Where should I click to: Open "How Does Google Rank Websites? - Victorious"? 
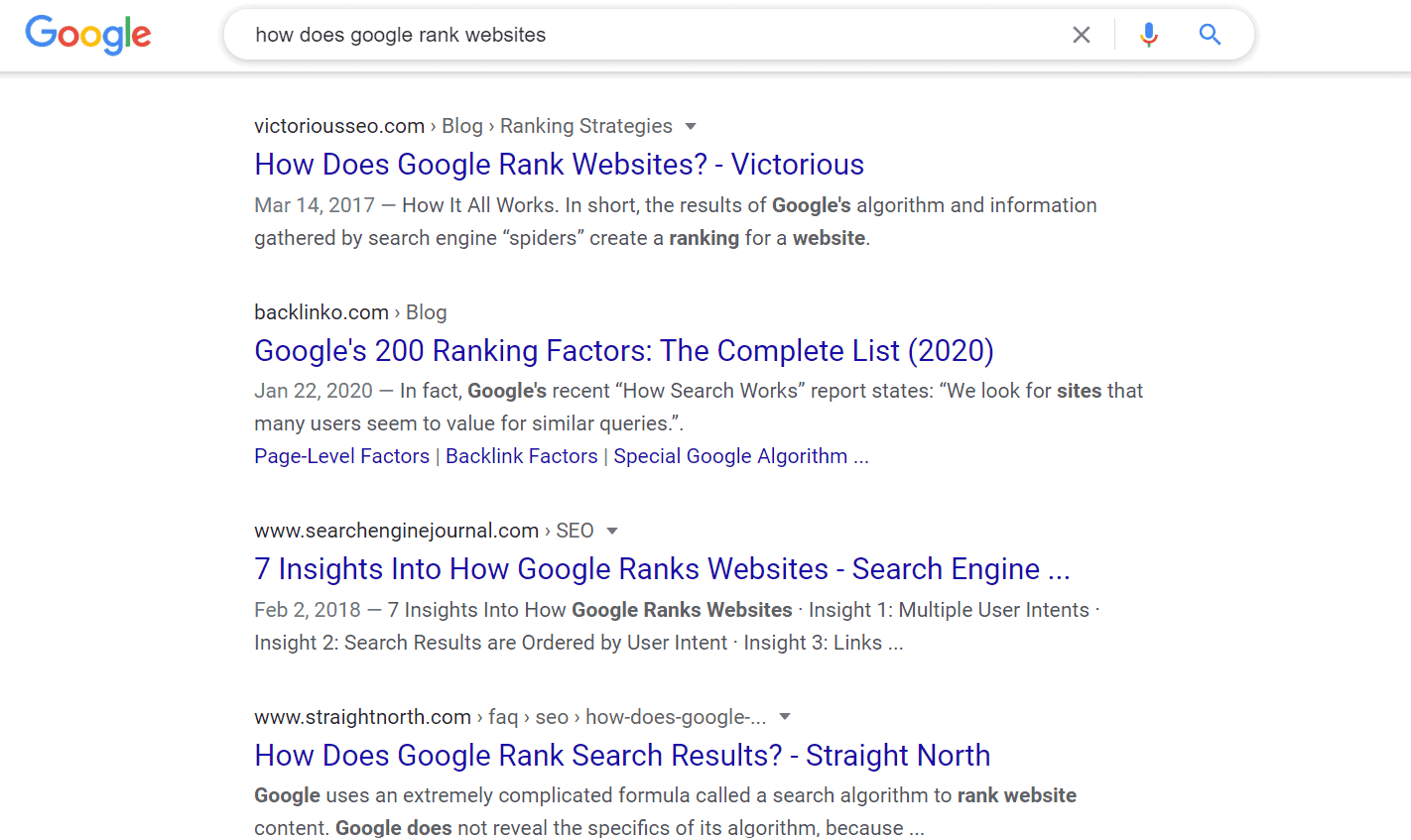[x=559, y=164]
